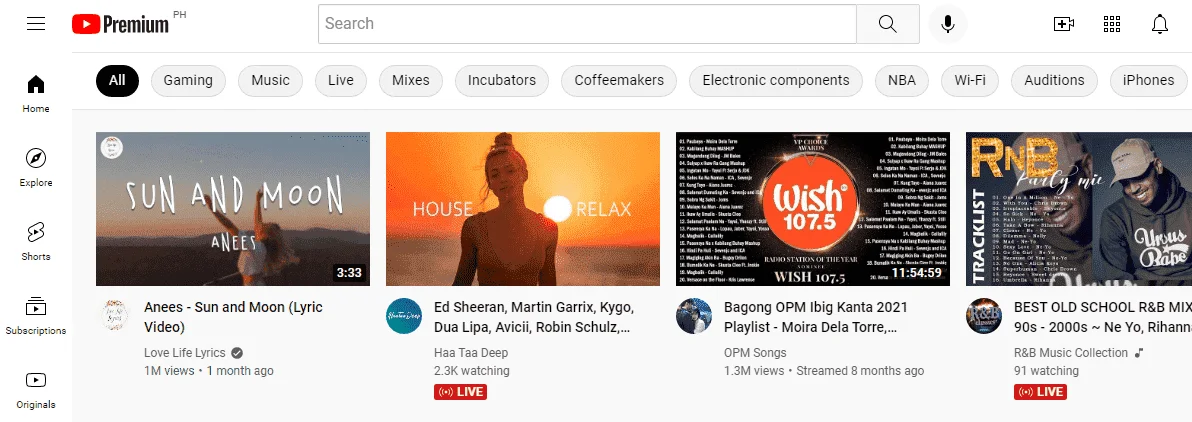
Task: Click '1.3M views • Streamed 8 months ago'
Action: (824, 371)
